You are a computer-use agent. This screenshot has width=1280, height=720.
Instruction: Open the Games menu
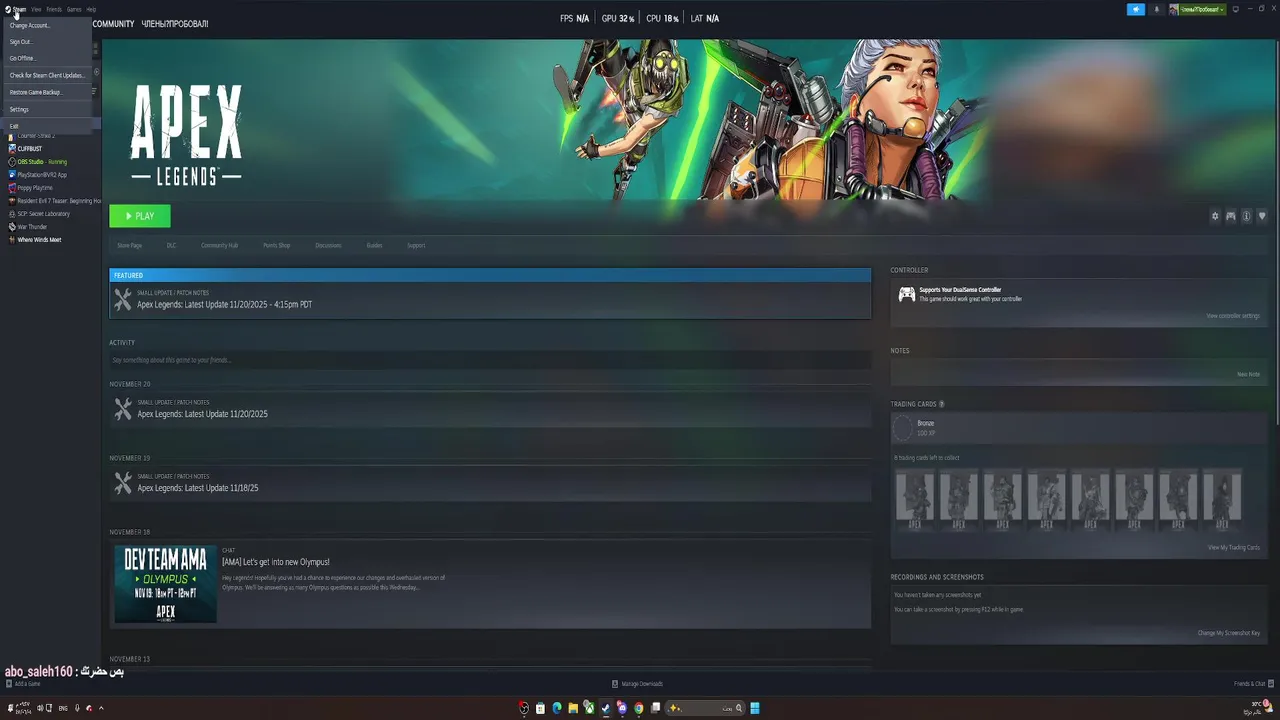coord(74,9)
